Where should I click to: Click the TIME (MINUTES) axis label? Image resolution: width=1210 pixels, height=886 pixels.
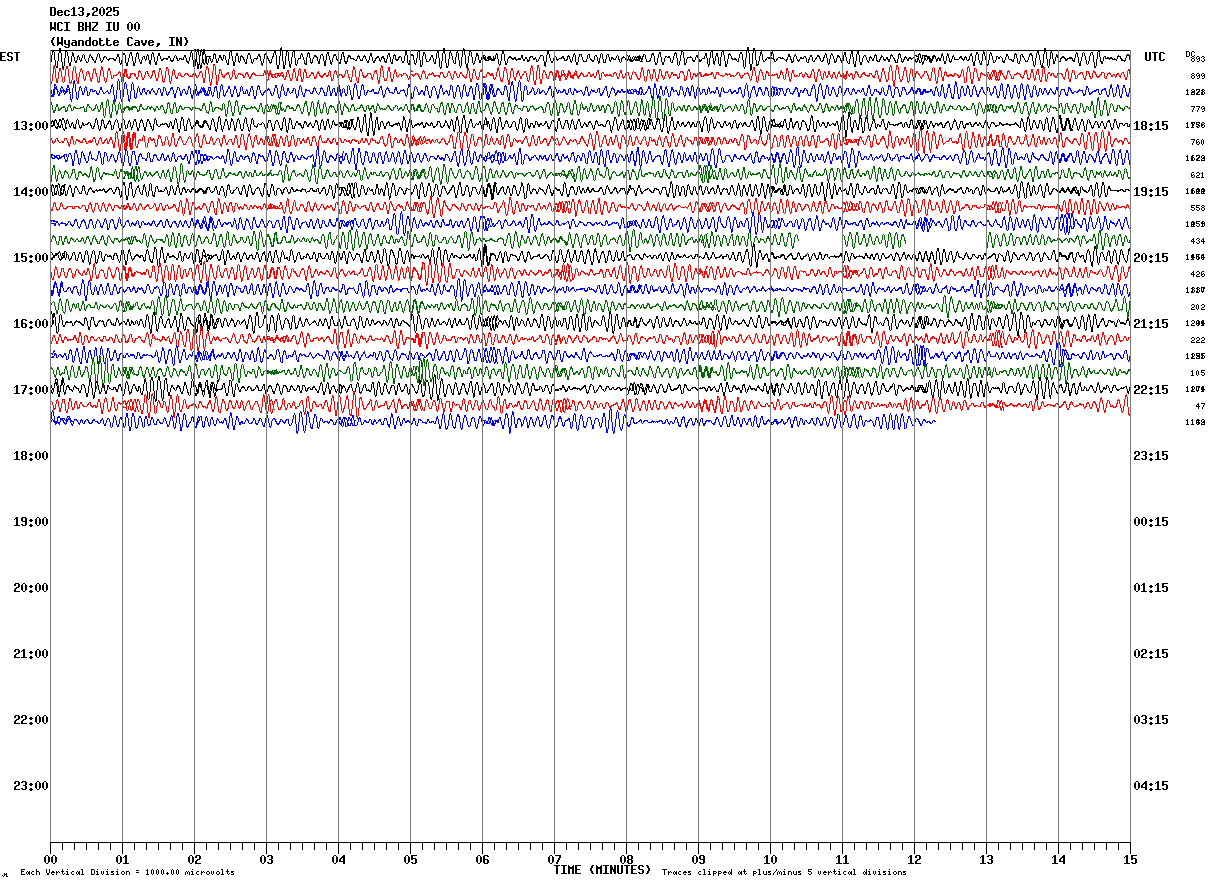602,870
